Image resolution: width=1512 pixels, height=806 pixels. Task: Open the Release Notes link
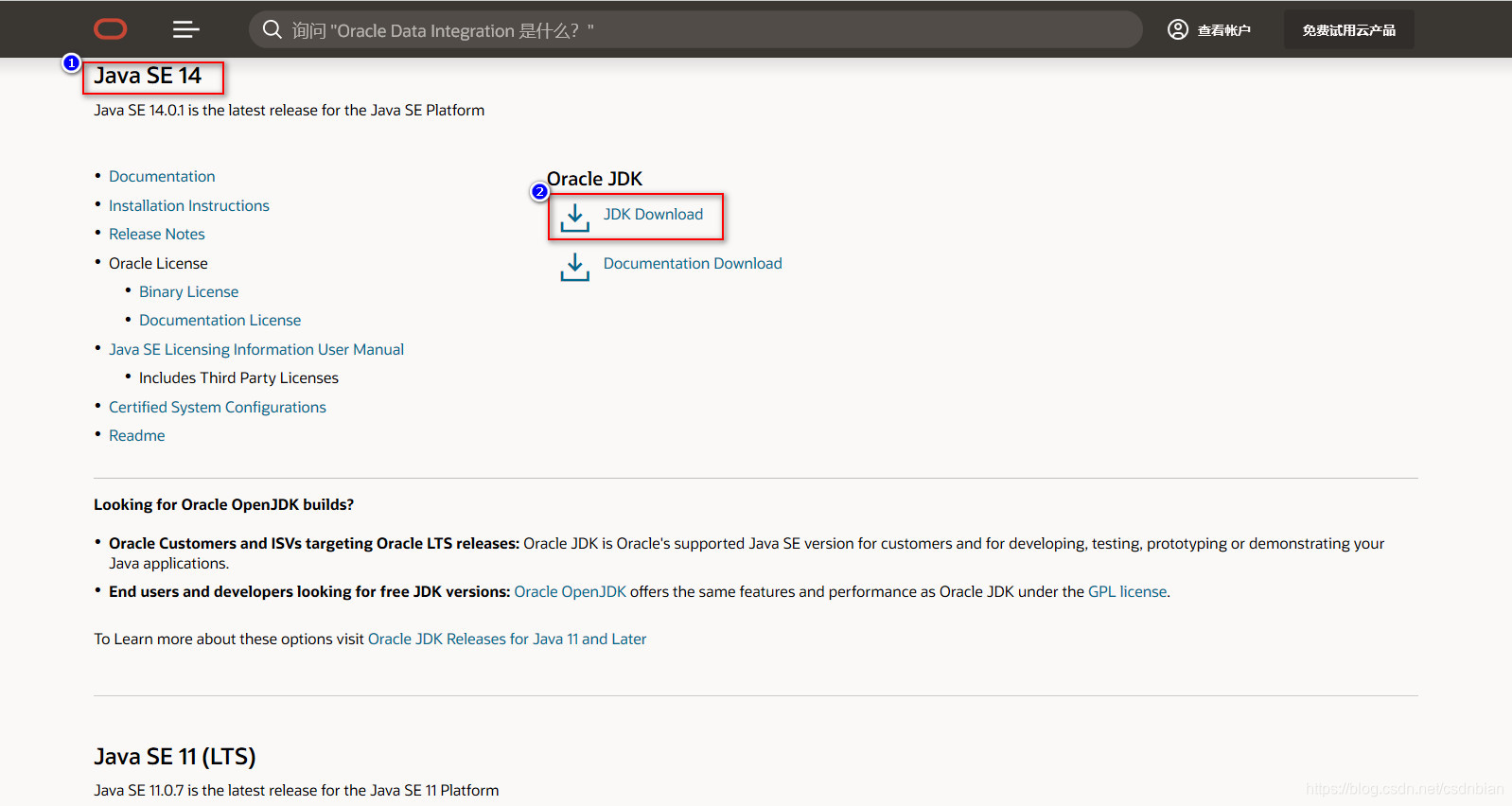tap(157, 234)
